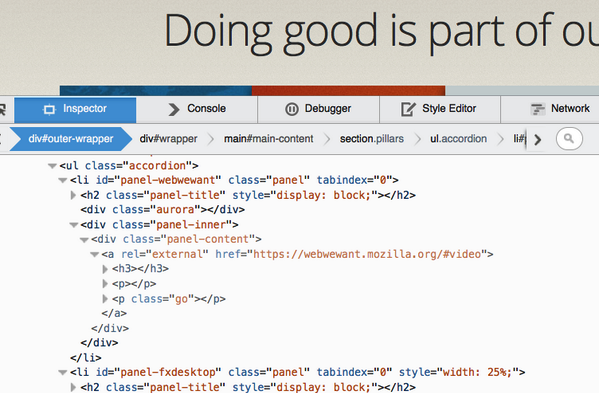599x393 pixels.
Task: Select the partially hidden li# breadcrumb
Action: 520,139
